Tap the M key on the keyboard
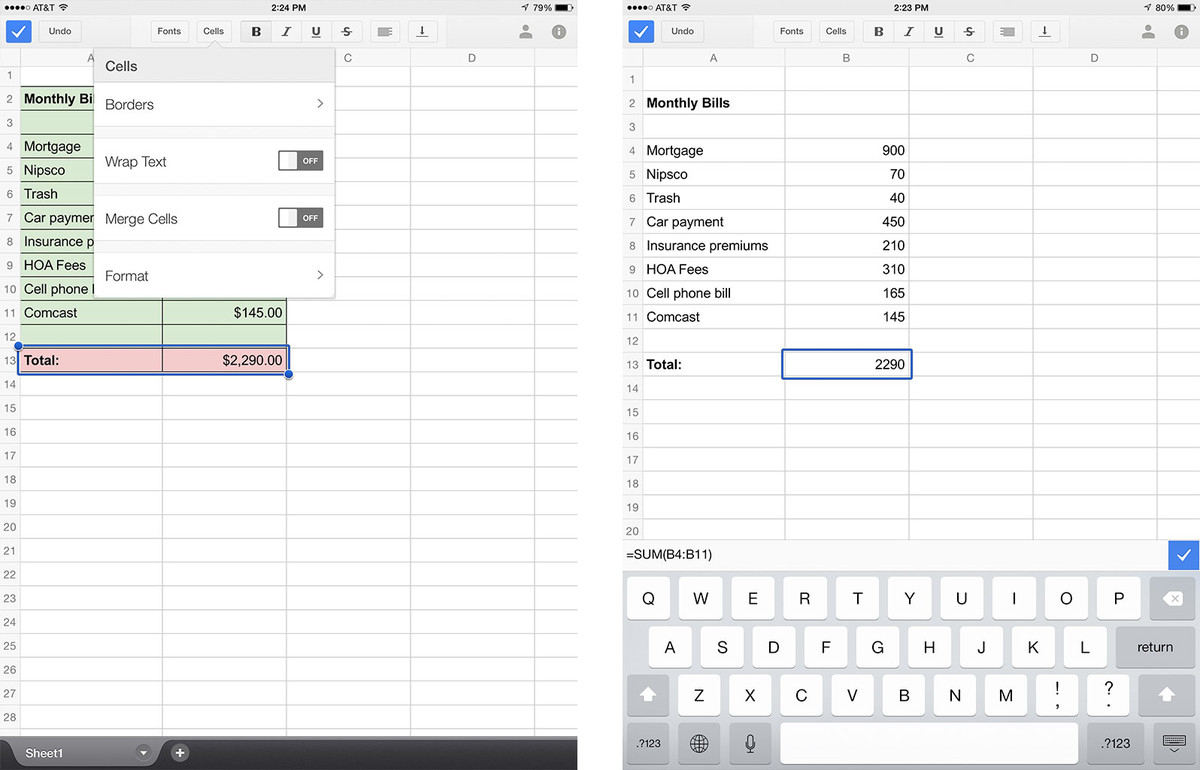 tap(1006, 694)
